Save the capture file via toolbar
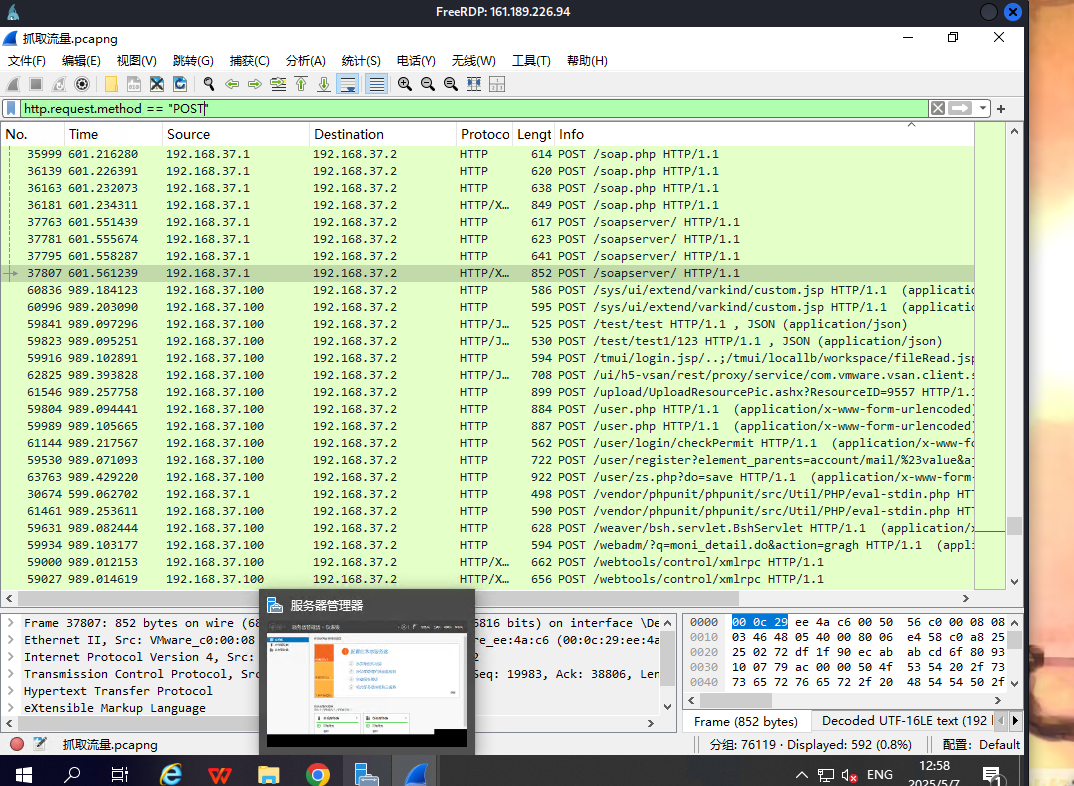 point(134,84)
